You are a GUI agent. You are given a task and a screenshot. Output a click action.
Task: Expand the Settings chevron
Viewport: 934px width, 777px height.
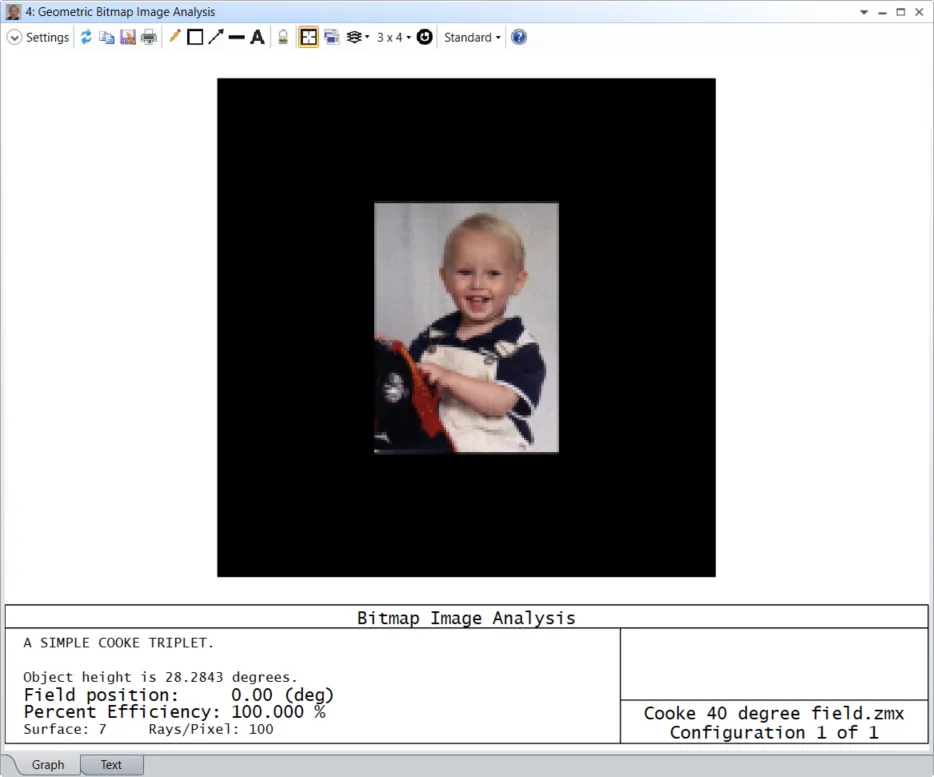click(14, 37)
